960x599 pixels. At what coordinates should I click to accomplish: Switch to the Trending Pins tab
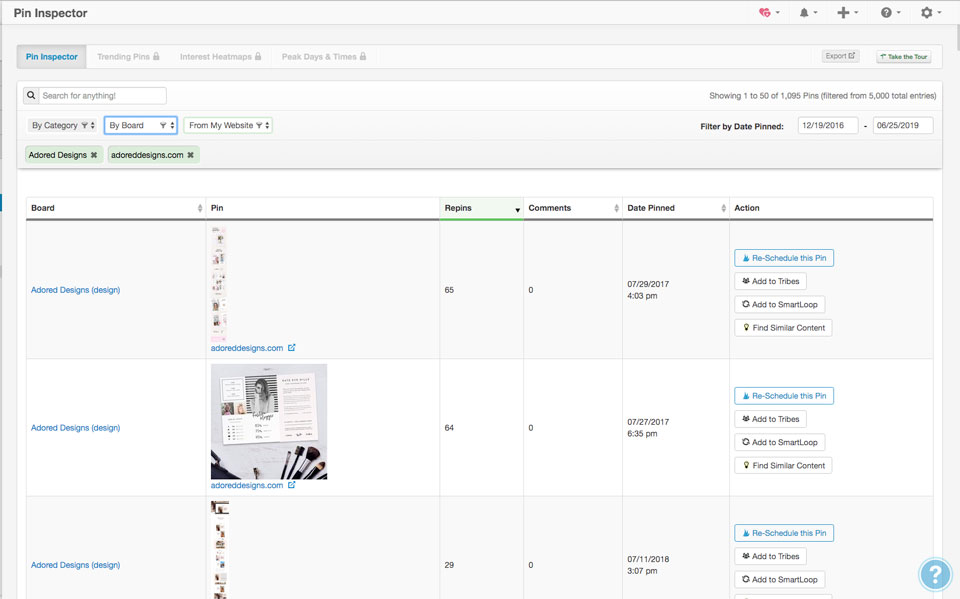[x=128, y=57]
